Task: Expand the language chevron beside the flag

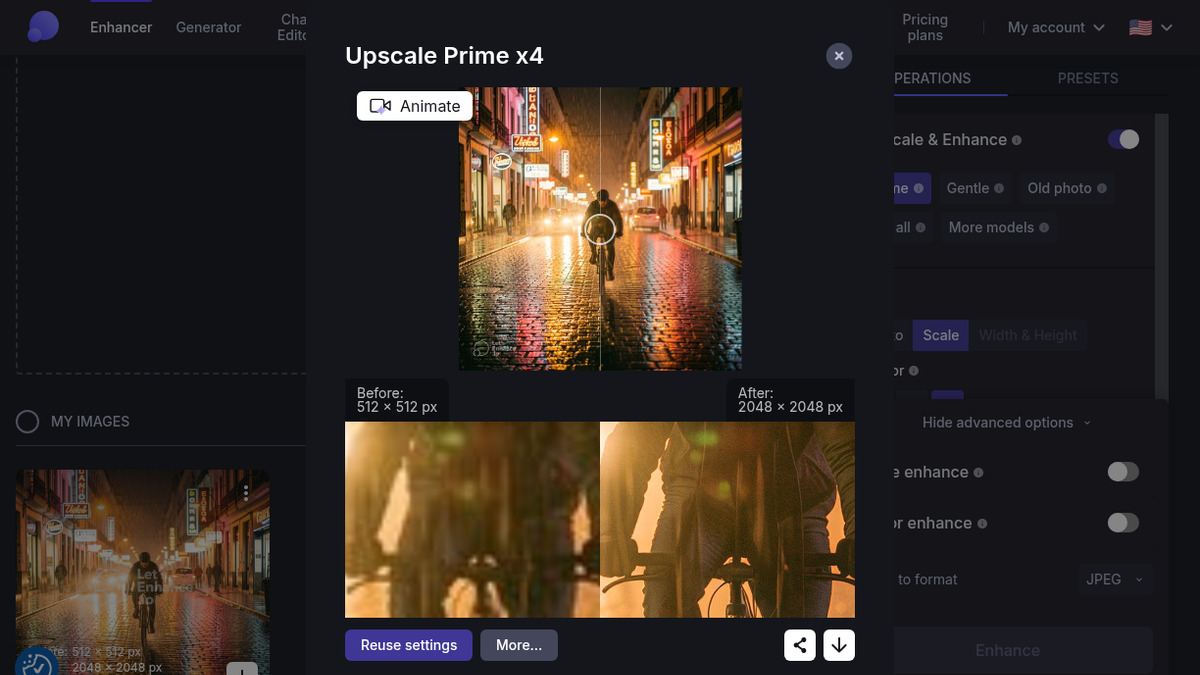Action: click(x=1166, y=27)
